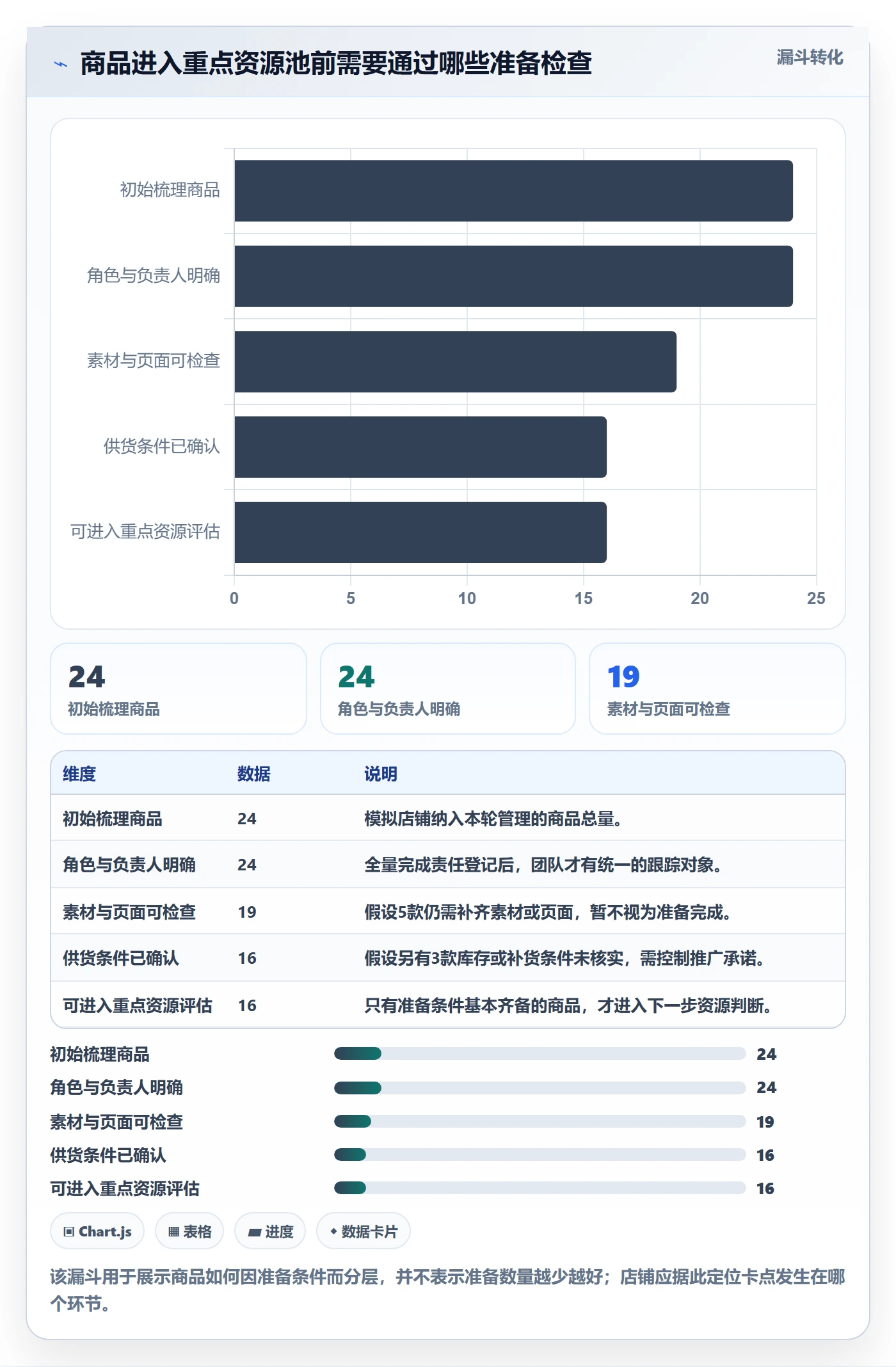Click the 数据卡片 chip
This screenshot has height=1367, width=896.
pos(364,1231)
